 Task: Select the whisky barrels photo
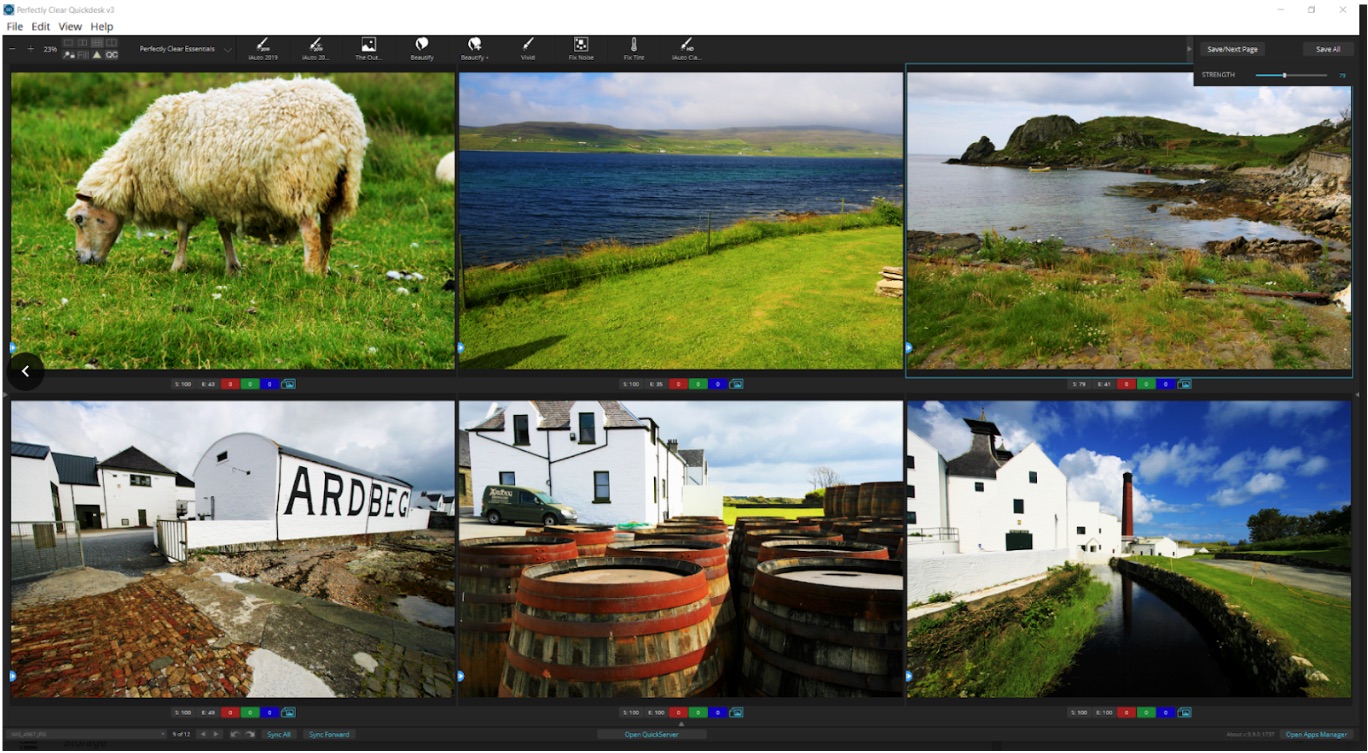(x=680, y=549)
